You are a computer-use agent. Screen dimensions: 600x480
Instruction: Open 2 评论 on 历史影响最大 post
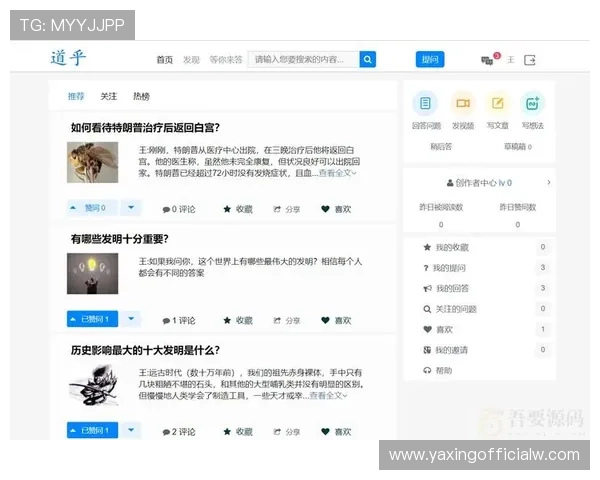[x=179, y=432]
